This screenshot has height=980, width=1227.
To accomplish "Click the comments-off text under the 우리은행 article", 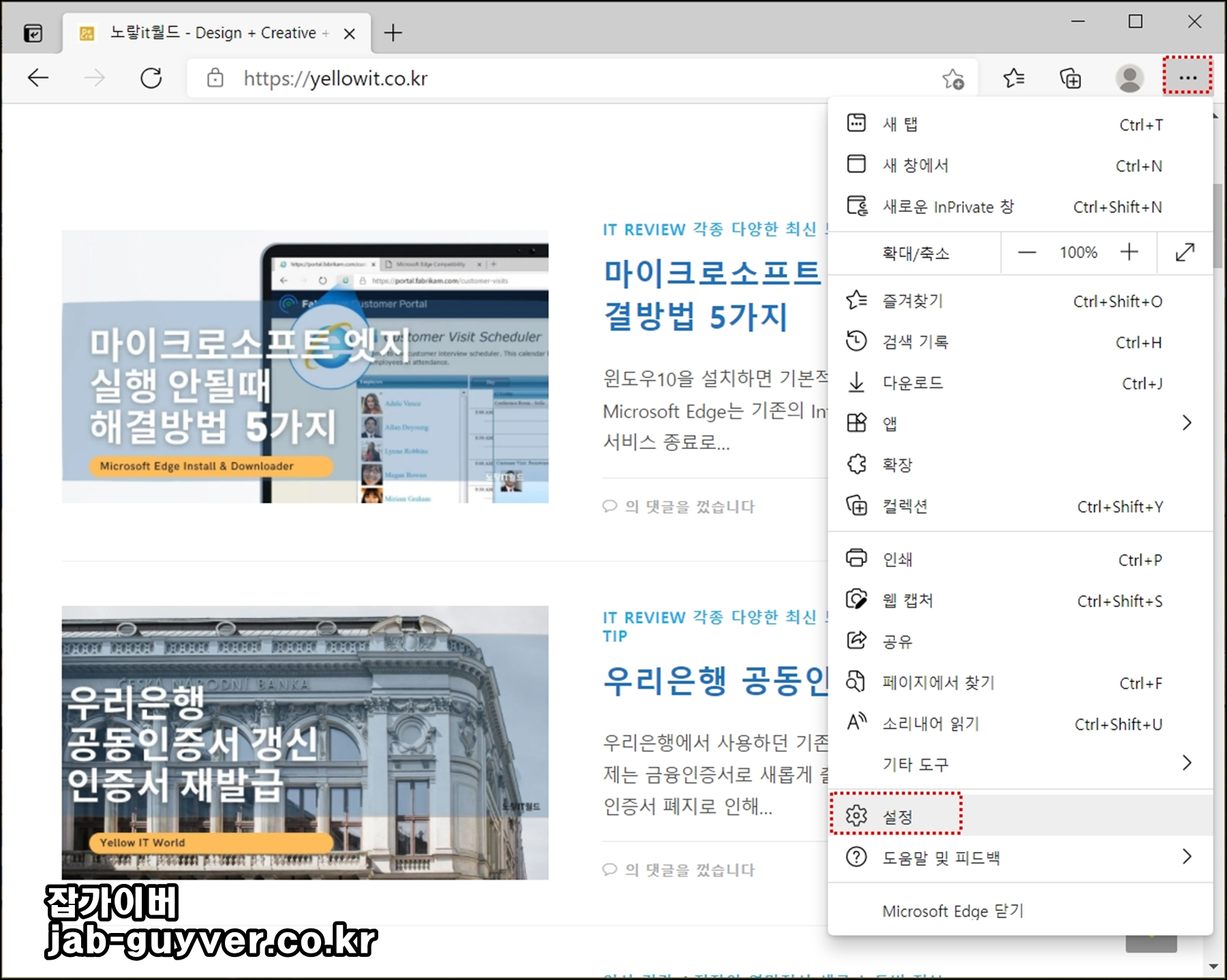I will pyautogui.click(x=679, y=870).
